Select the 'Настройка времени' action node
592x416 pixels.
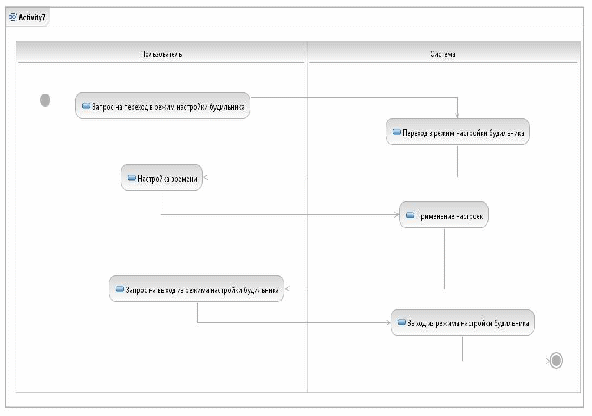click(x=162, y=177)
